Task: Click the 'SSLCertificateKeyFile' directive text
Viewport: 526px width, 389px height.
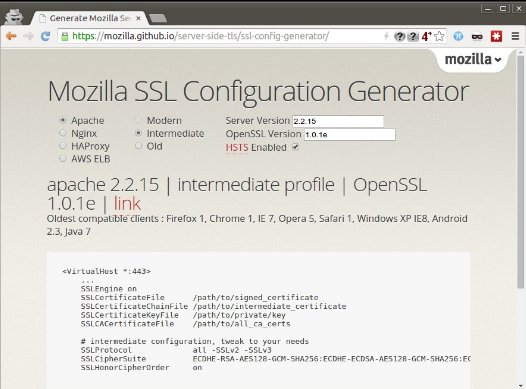Action: tap(129, 315)
